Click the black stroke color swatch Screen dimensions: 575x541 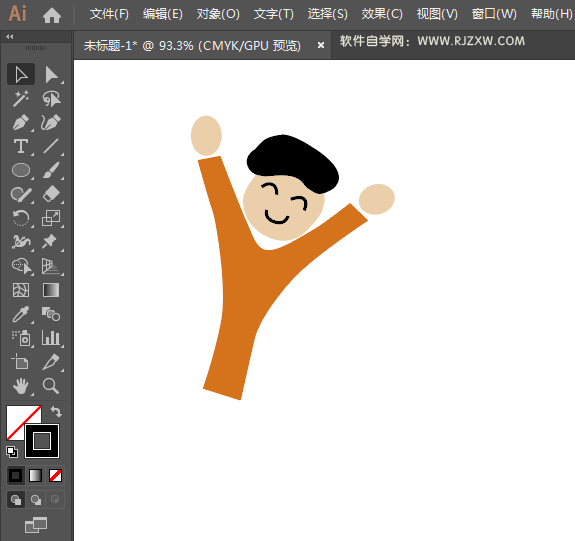point(42,441)
